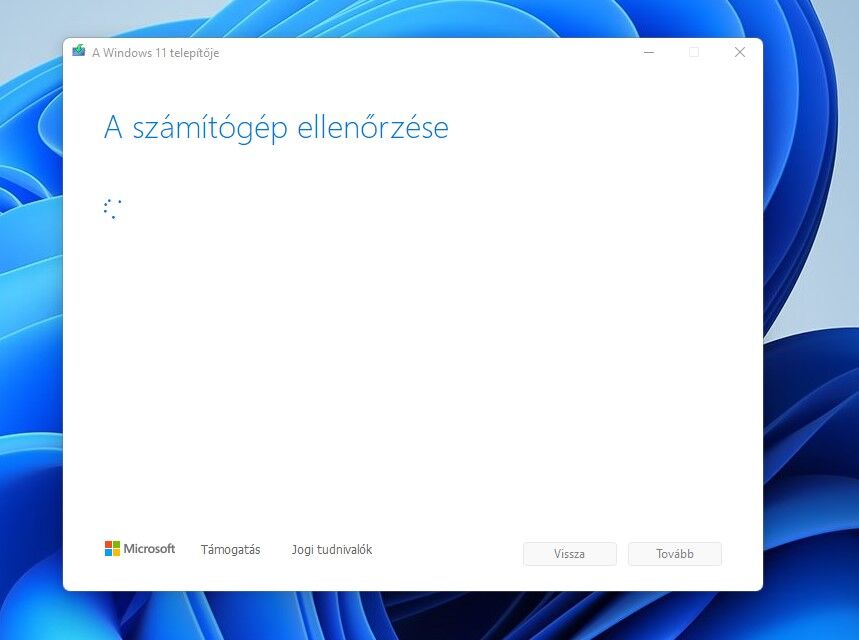Click the 'A számítógép ellenőrzése' heading
Screen dimensions: 859x640
(x=276, y=128)
